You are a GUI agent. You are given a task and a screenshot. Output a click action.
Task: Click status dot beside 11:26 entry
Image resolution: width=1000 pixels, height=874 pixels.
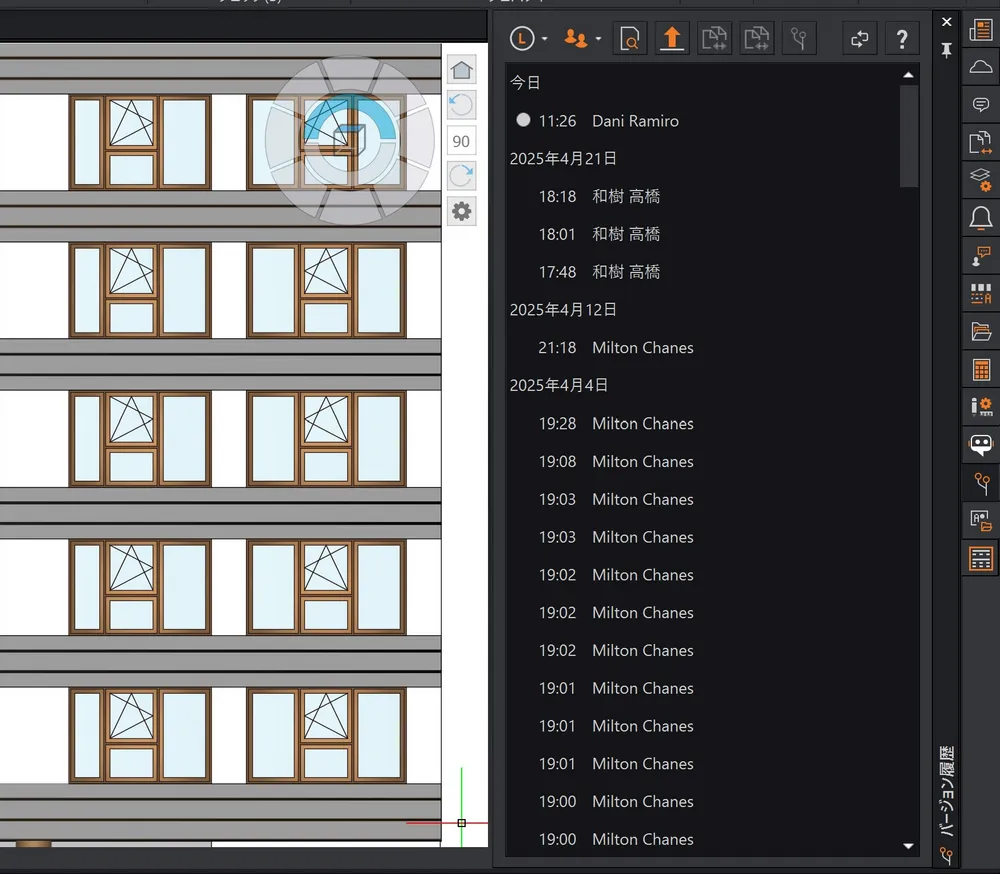523,120
